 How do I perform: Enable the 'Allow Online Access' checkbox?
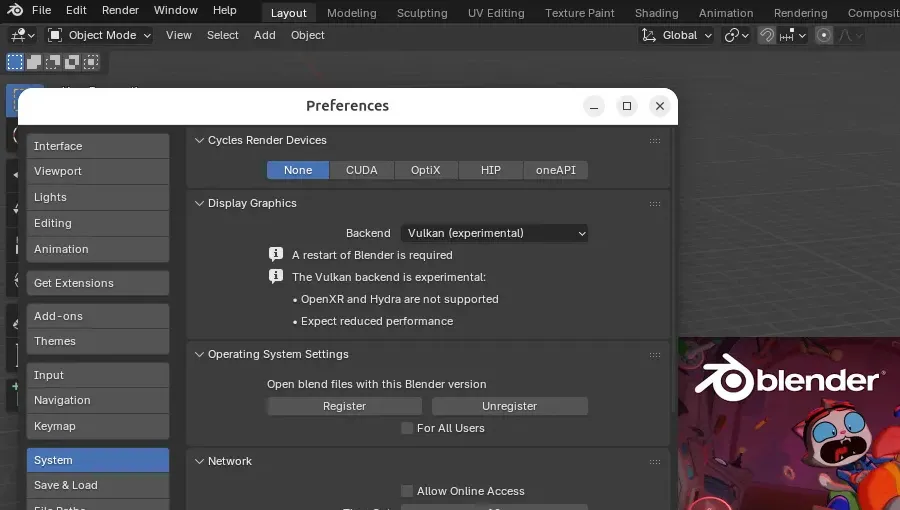tap(407, 491)
